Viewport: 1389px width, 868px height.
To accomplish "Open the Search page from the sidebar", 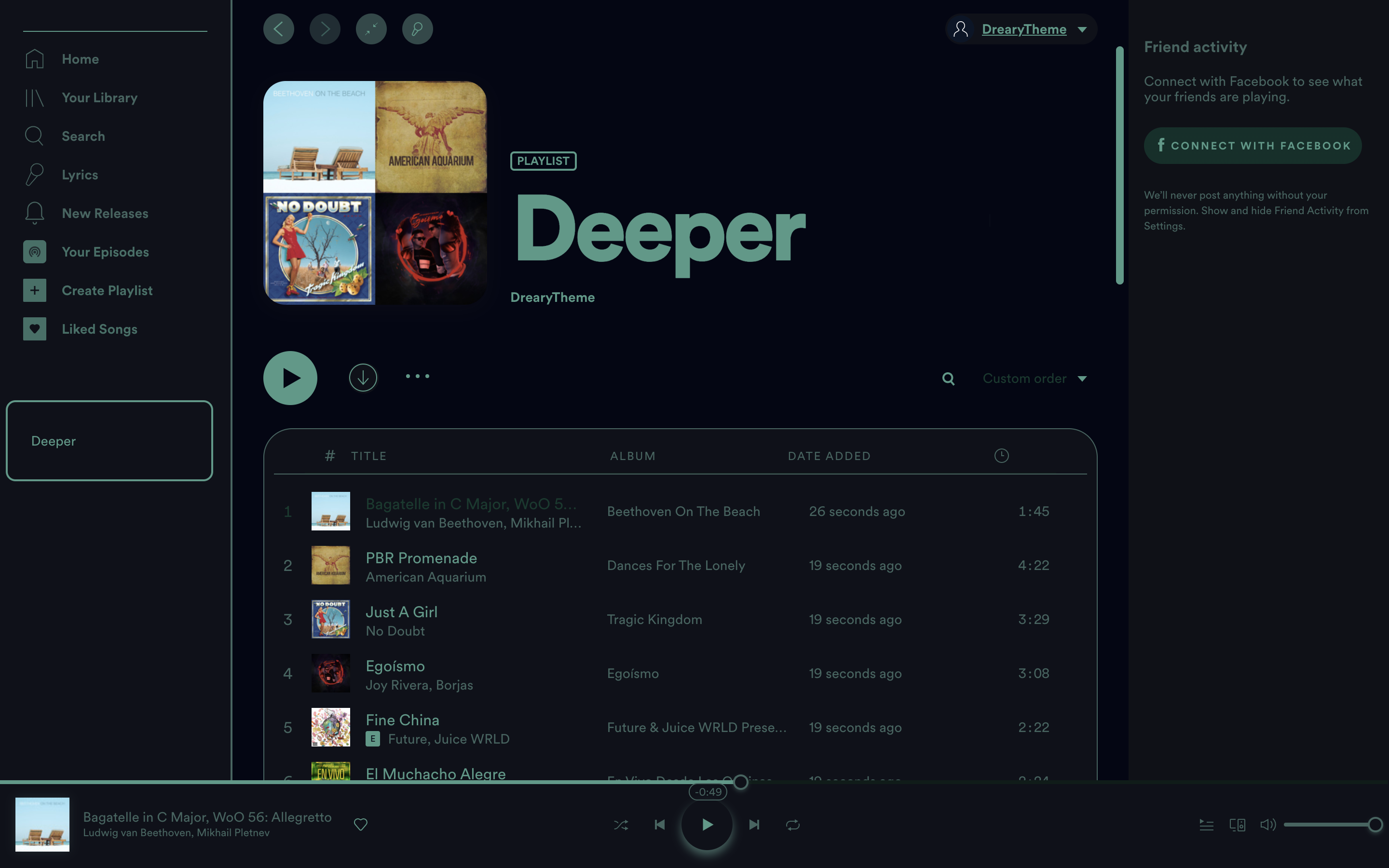I will click(83, 136).
